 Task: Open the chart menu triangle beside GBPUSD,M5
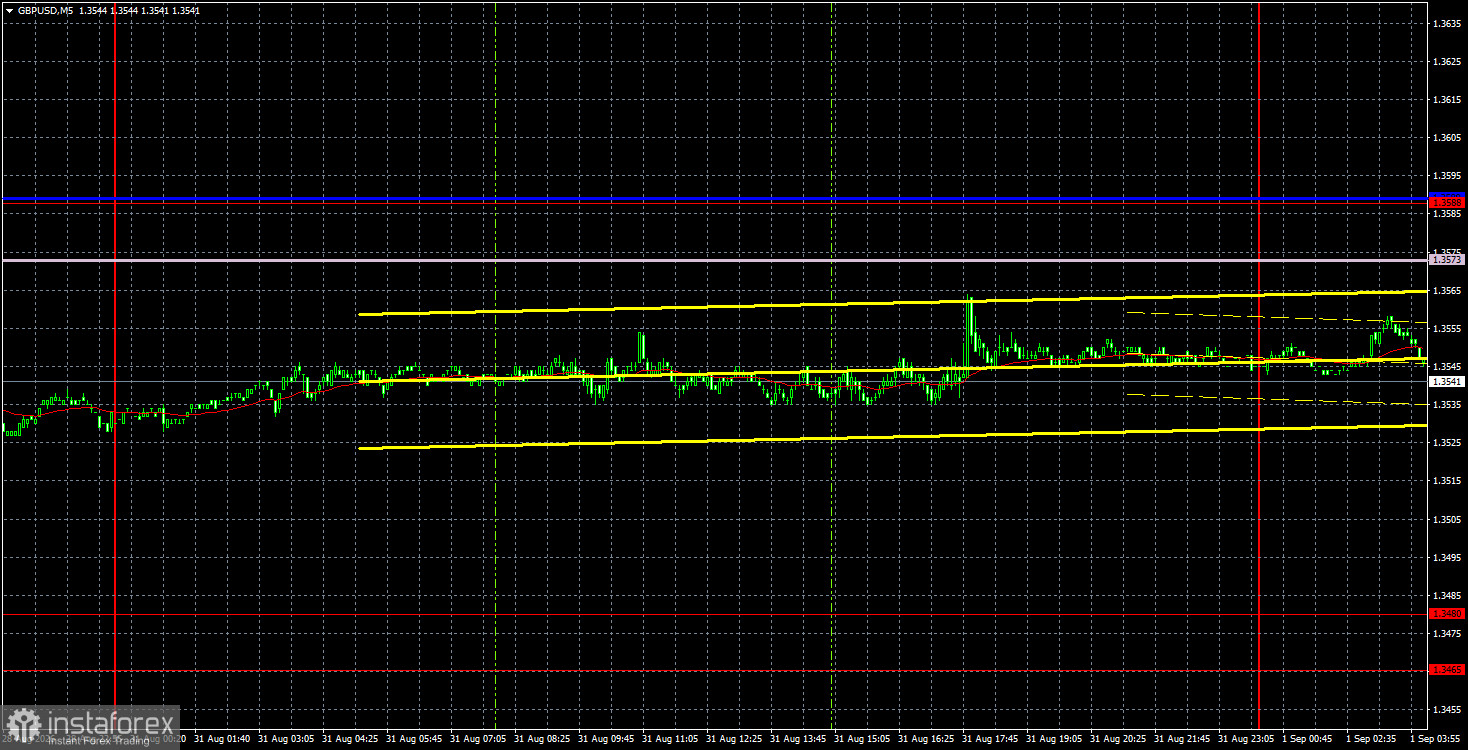click(9, 11)
